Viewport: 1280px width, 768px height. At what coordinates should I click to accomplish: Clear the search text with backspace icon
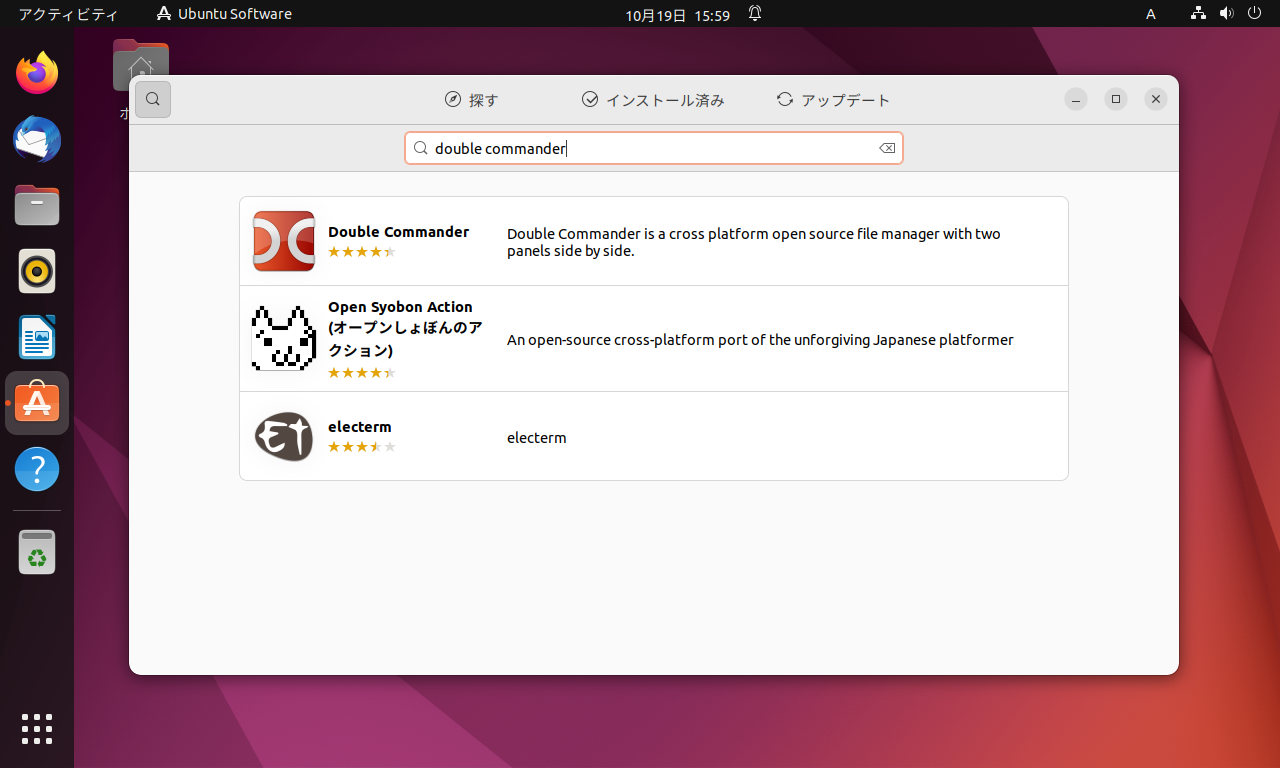(x=887, y=148)
